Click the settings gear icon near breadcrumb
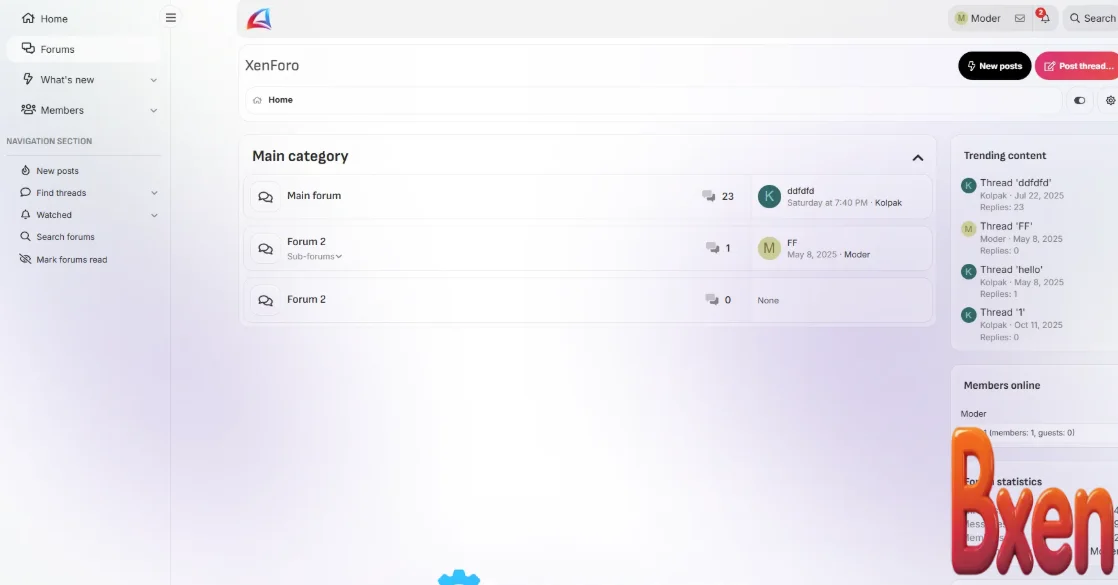1118x585 pixels. pyautogui.click(x=1109, y=100)
